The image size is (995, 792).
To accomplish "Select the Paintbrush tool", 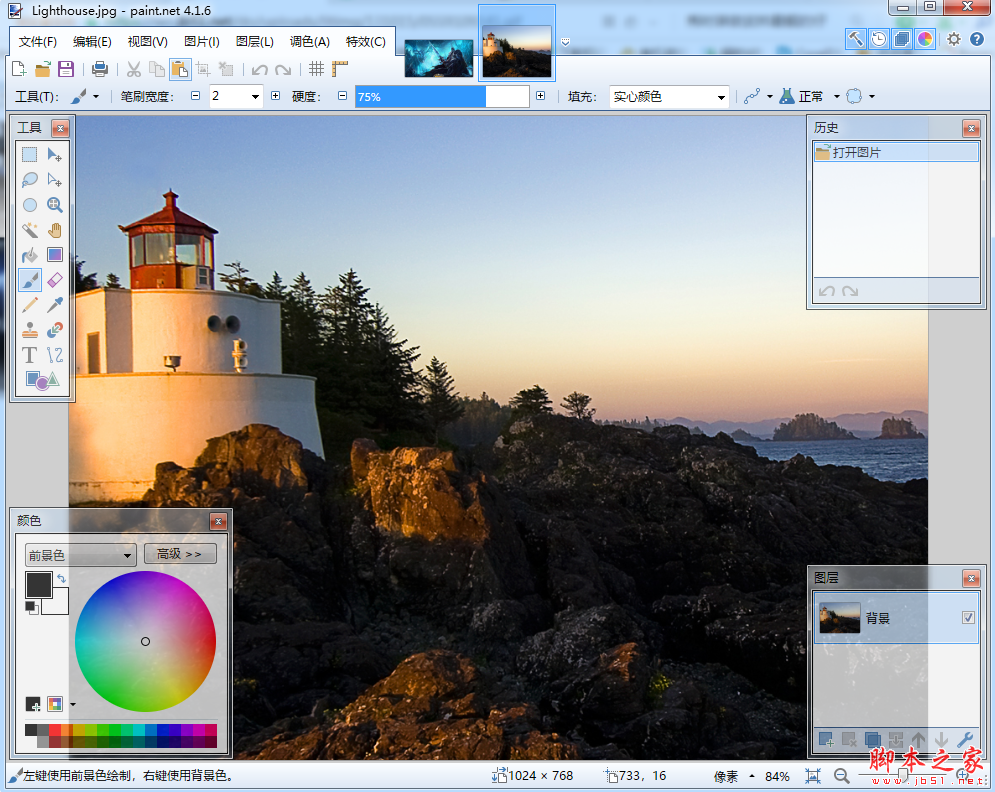I will [30, 280].
